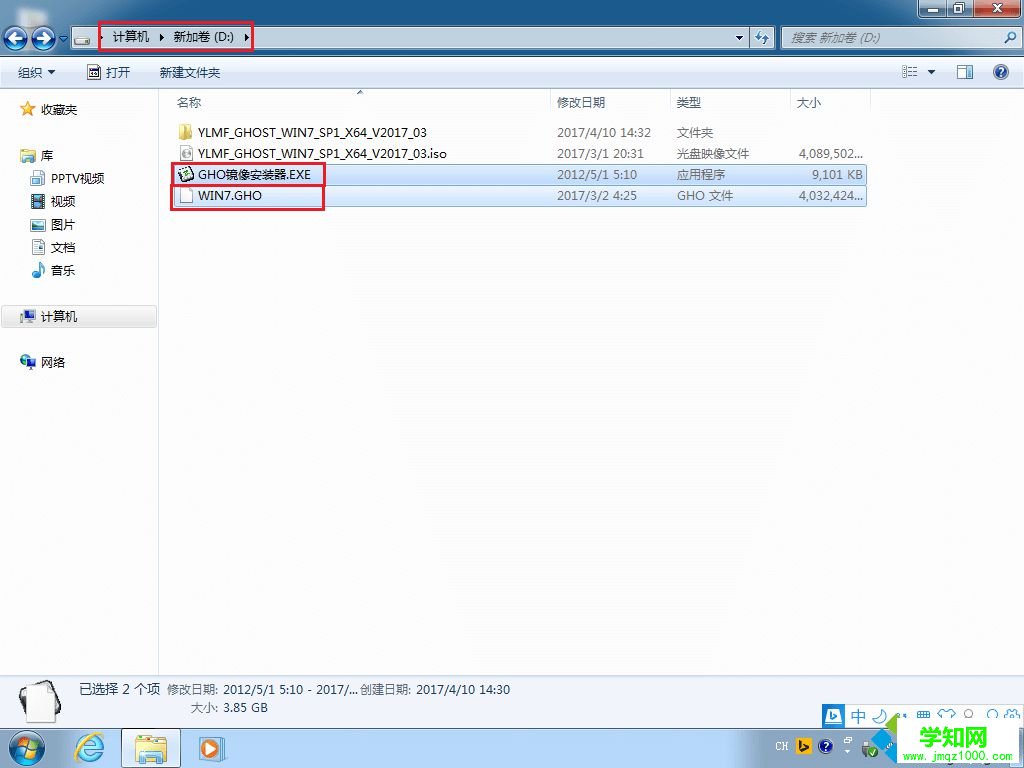This screenshot has width=1024, height=768.
Task: Open the 组织 dropdown menu
Action: pyautogui.click(x=36, y=72)
